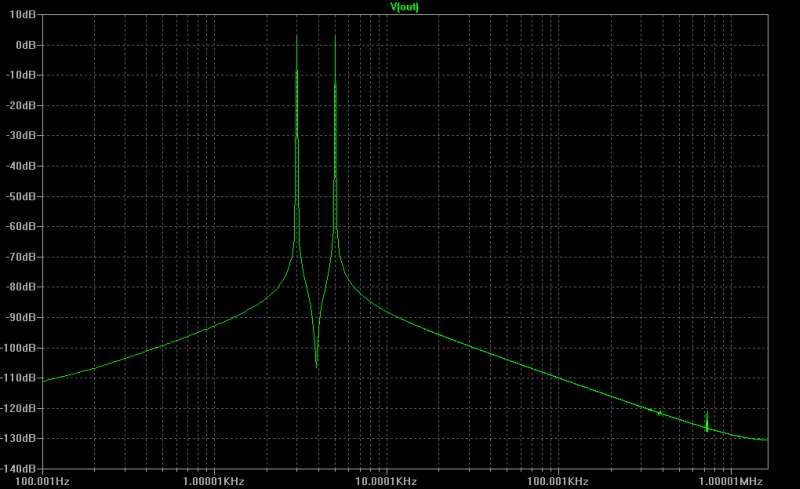Image resolution: width=800 pixels, height=489 pixels.
Task: Click the -30dB axis label
Action: click(21, 135)
